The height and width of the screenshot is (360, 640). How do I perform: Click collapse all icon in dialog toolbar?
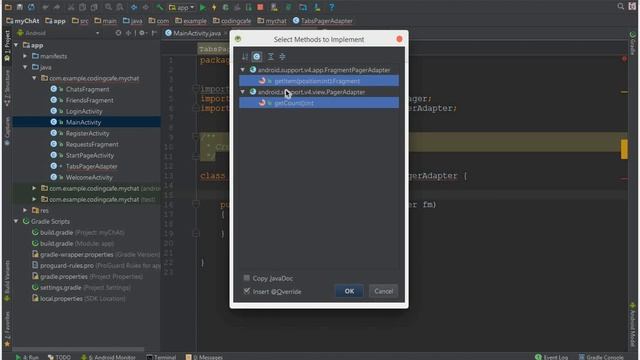[282, 56]
